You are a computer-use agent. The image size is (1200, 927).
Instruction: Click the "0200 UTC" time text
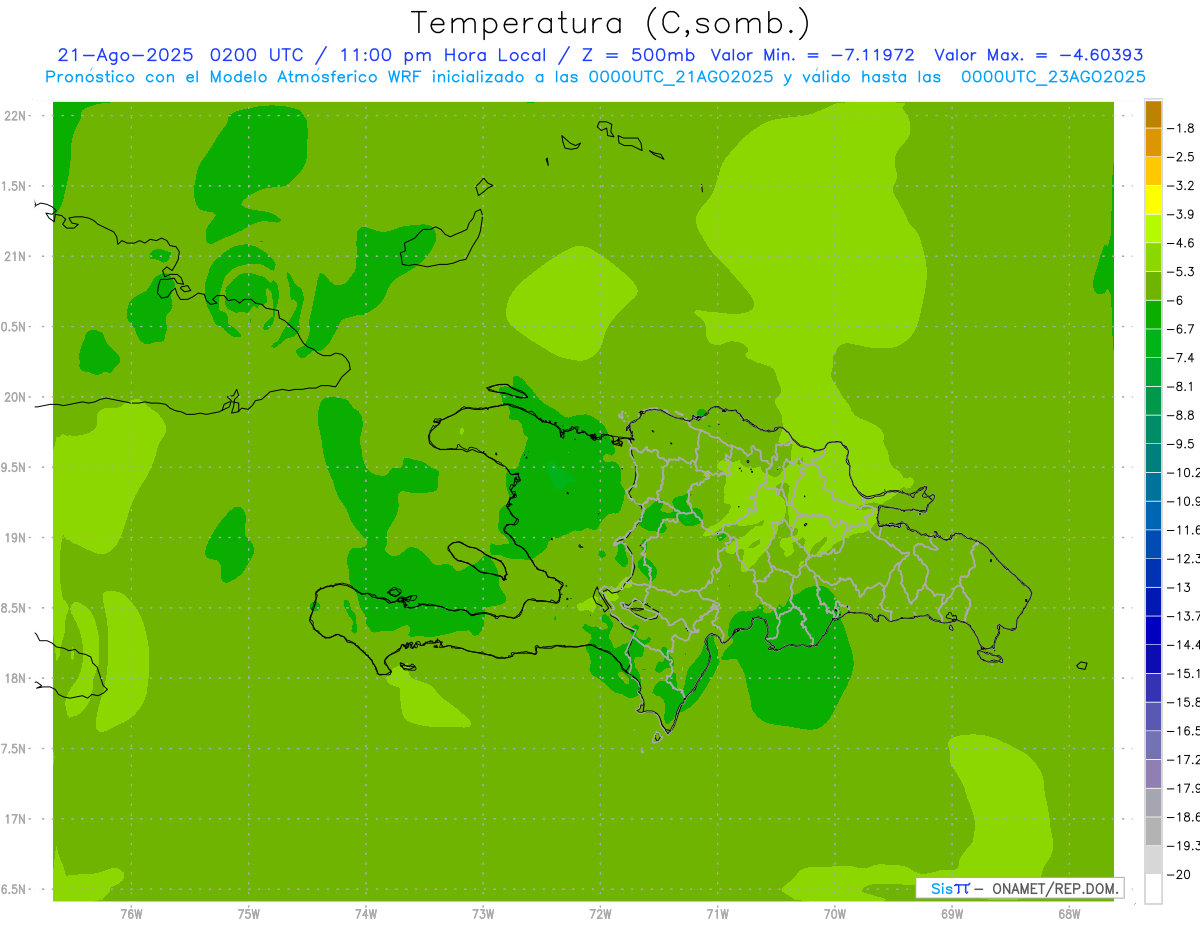tap(258, 55)
